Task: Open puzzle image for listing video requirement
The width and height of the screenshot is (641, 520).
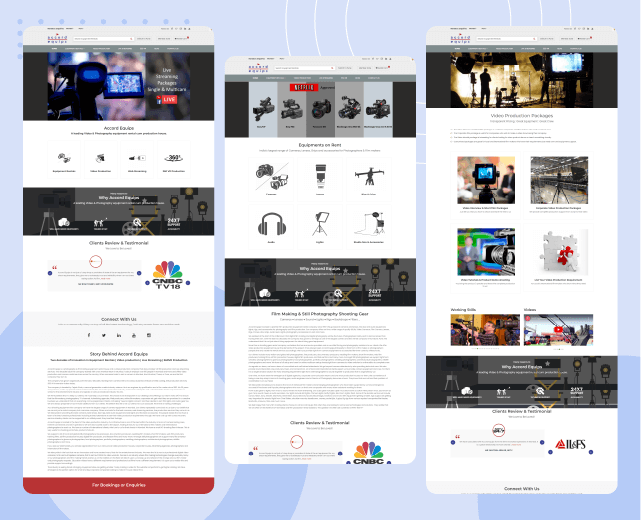Action: pyautogui.click(x=559, y=252)
